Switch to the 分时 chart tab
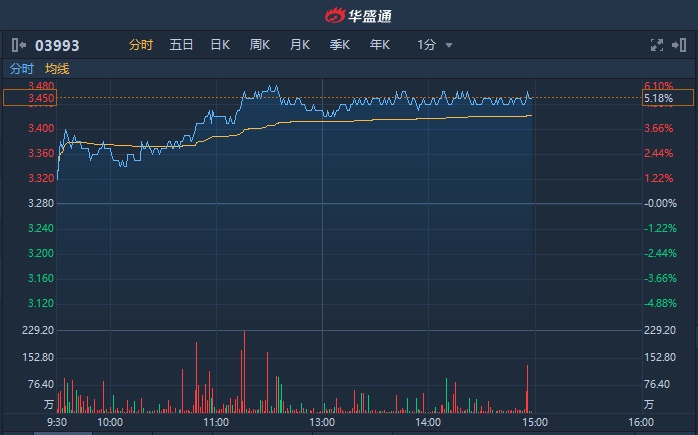 (x=141, y=45)
